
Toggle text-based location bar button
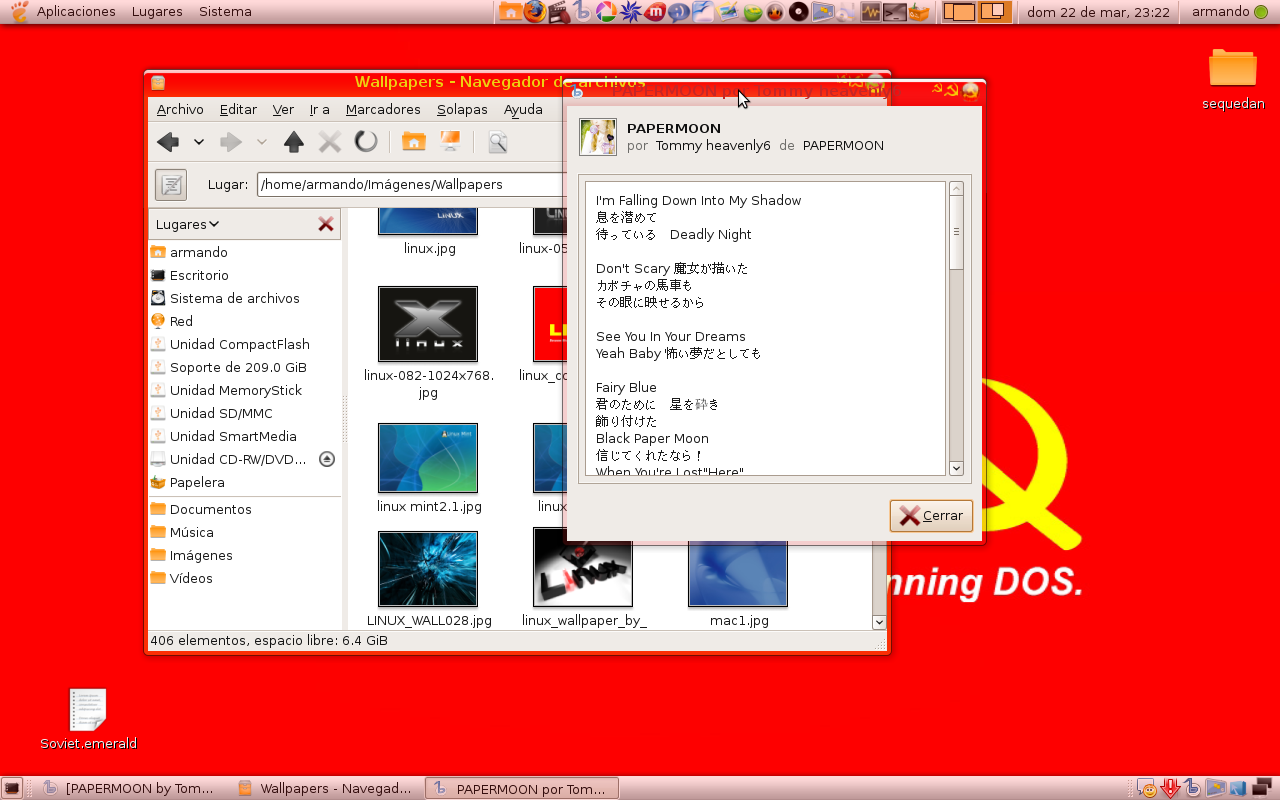(171, 185)
